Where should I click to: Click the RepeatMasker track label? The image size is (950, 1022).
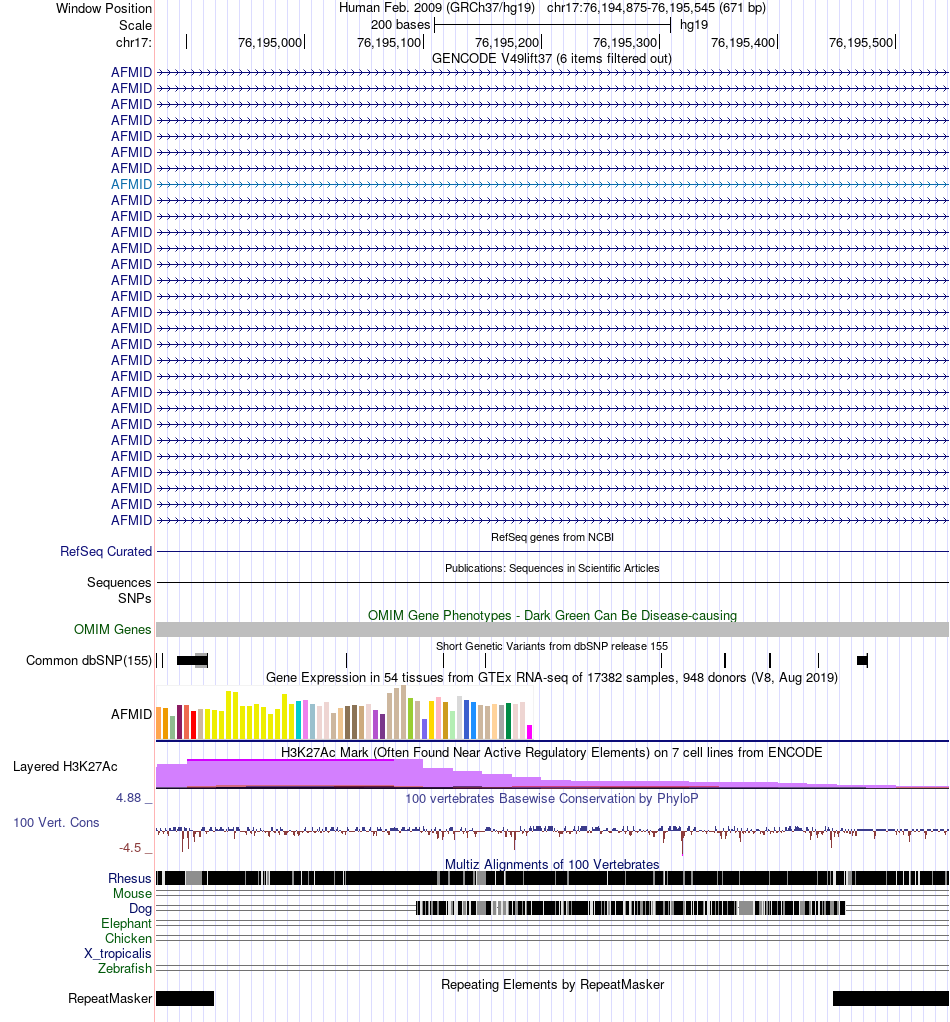(109, 999)
